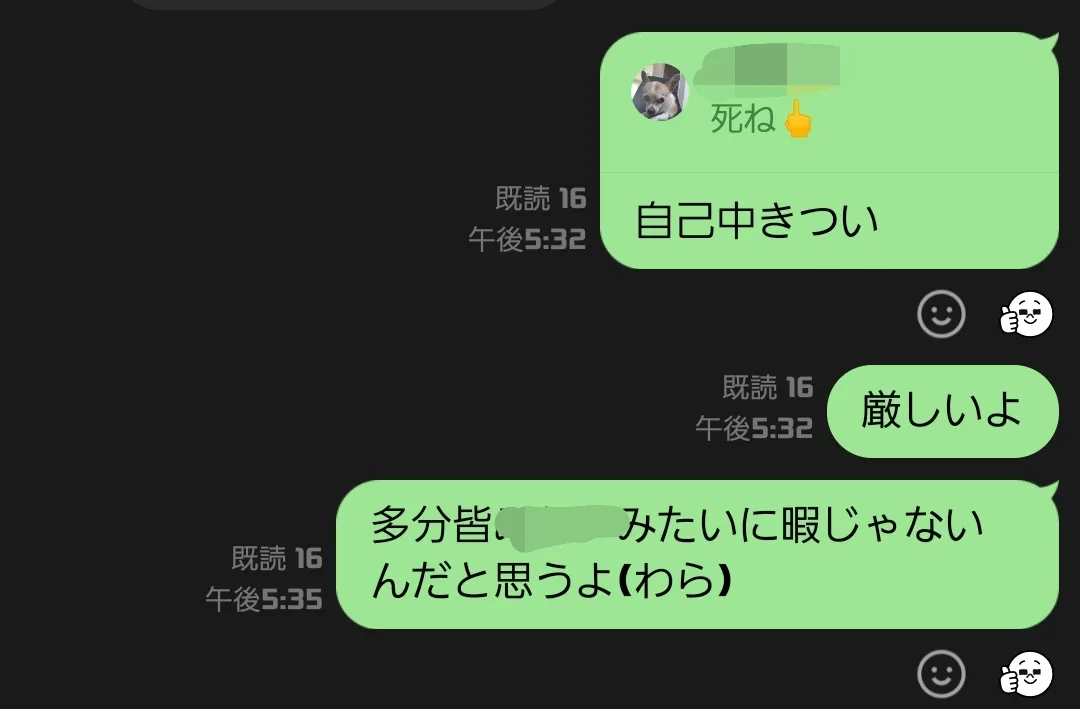Open the dog avatar in quoted reply

[x=659, y=92]
